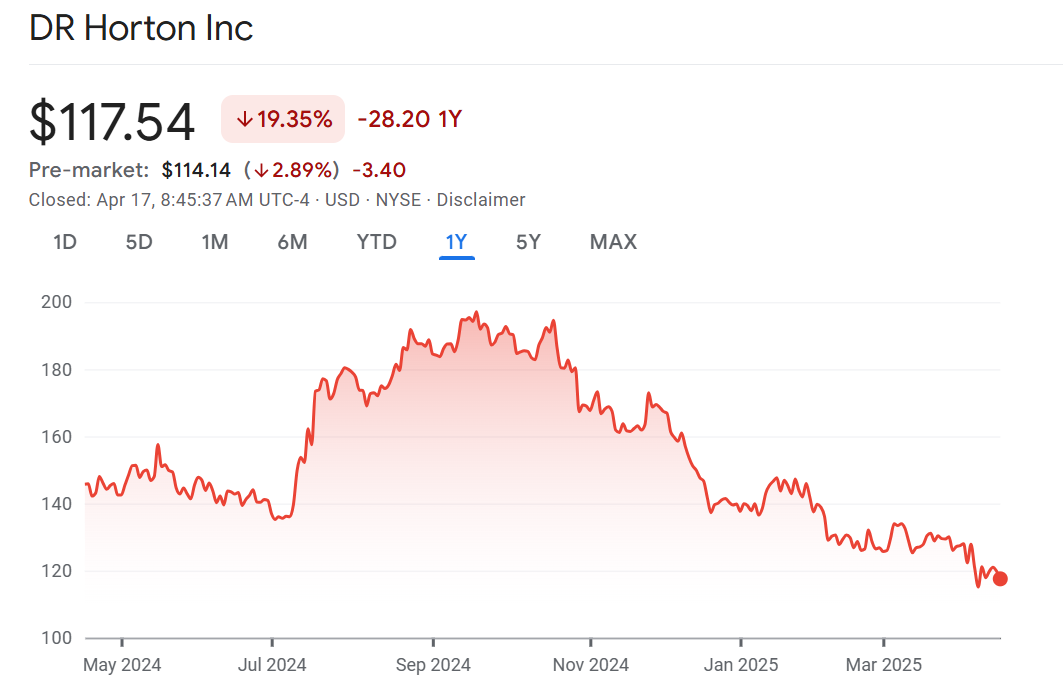Image resolution: width=1063 pixels, height=693 pixels.
Task: Click the down arrow in percent badge
Action: 244,120
